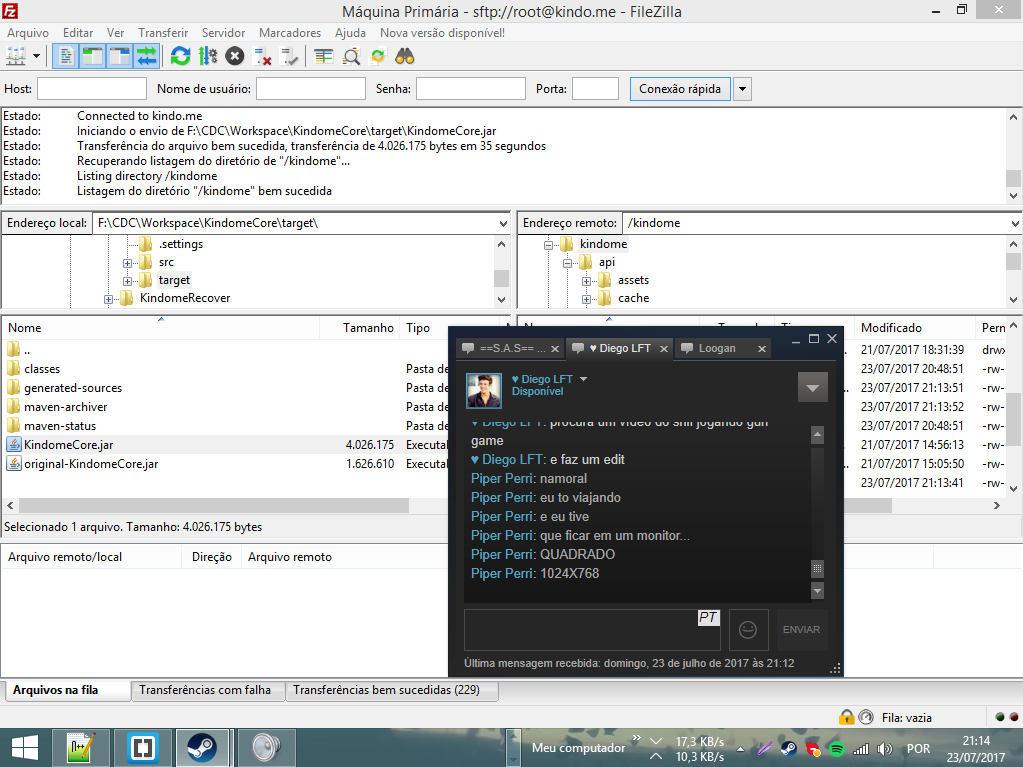1023x767 pixels.
Task: Toggle the local directory tree display
Action: 93,57
